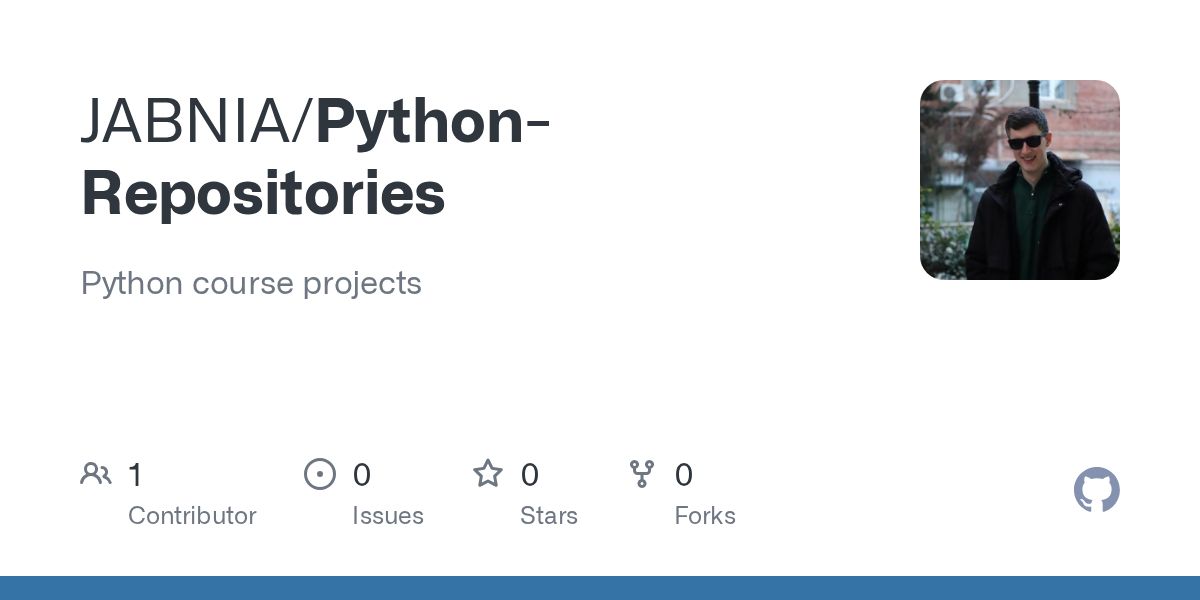Select the Stars label
Viewport: 1200px width, 600px height.
pos(549,516)
